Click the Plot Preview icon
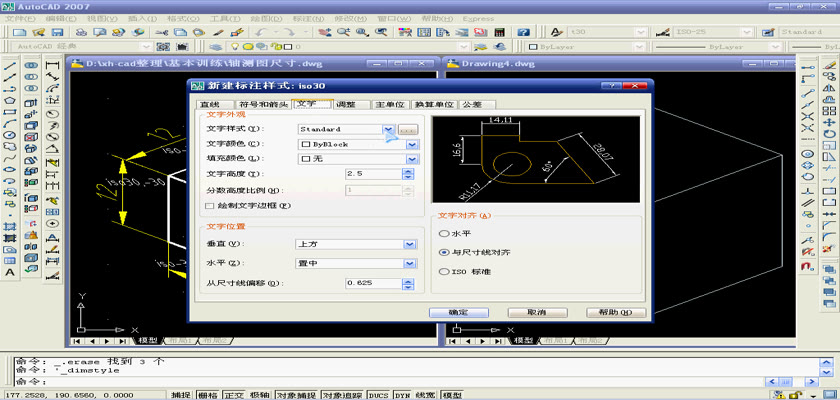The height and width of the screenshot is (400, 840). [100, 32]
